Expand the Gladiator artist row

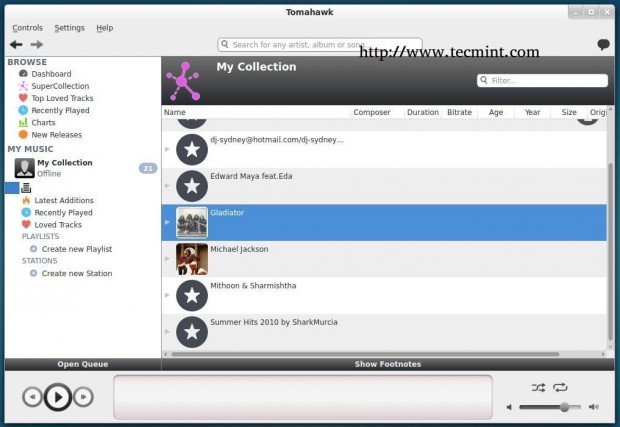(167, 222)
